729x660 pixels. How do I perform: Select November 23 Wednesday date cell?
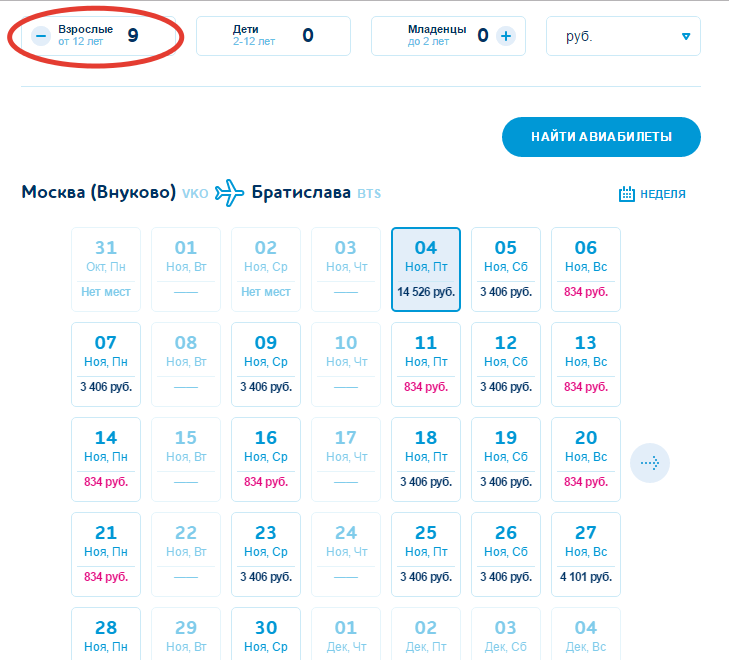point(266,554)
